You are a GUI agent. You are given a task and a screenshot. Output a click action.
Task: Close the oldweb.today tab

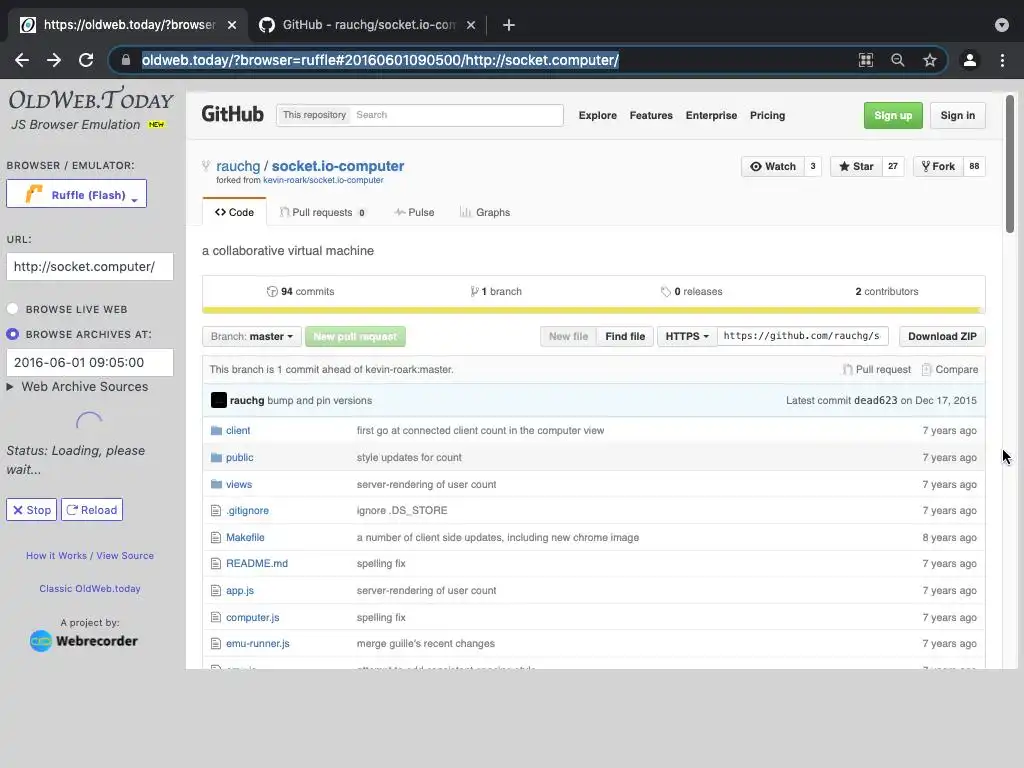coord(232,25)
